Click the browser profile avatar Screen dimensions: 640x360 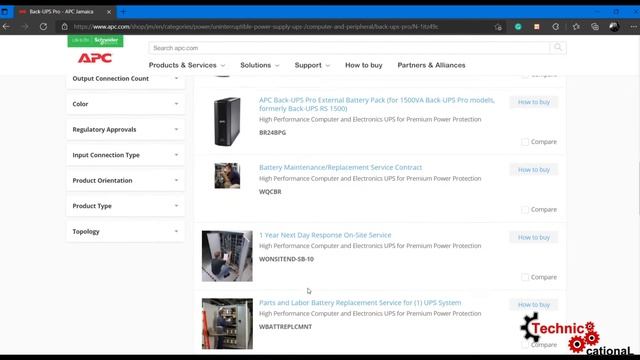614,27
